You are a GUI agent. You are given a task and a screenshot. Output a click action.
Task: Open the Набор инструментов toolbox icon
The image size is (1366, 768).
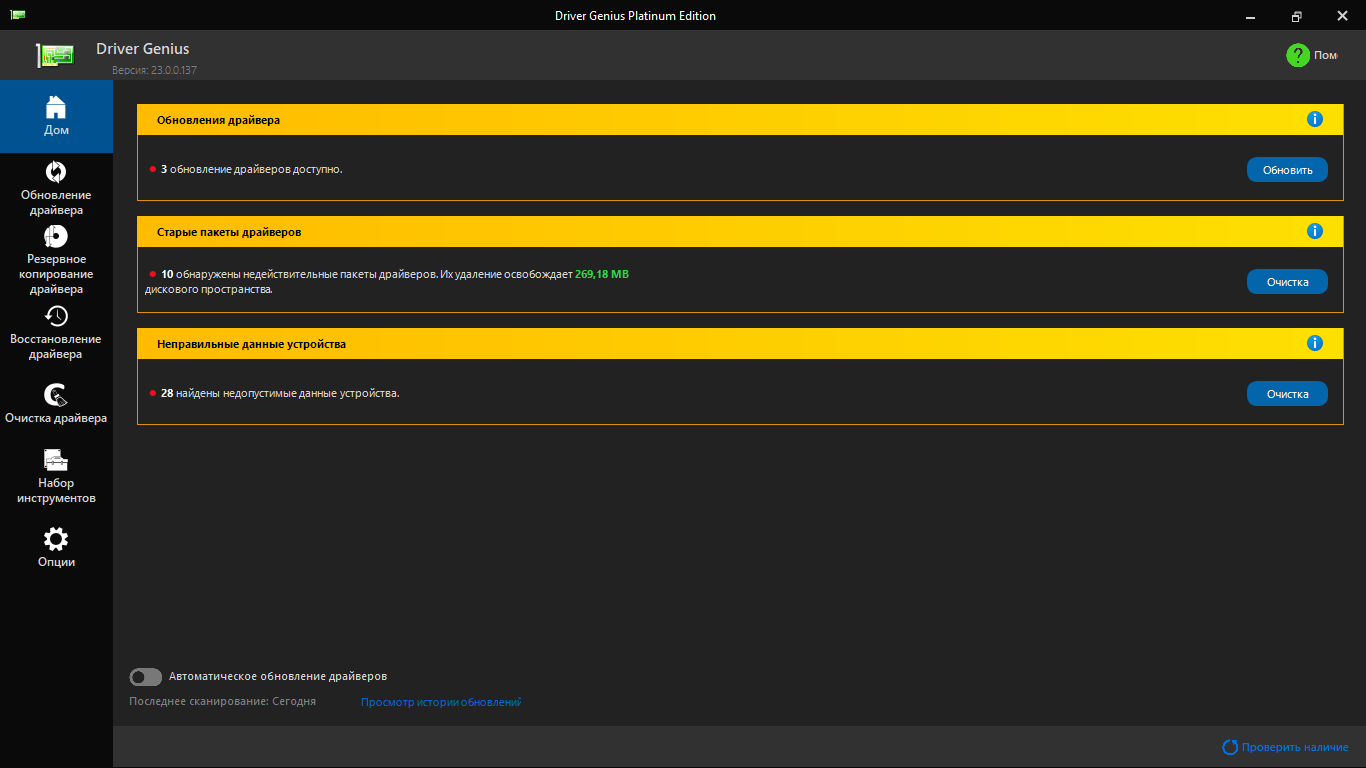click(x=56, y=460)
